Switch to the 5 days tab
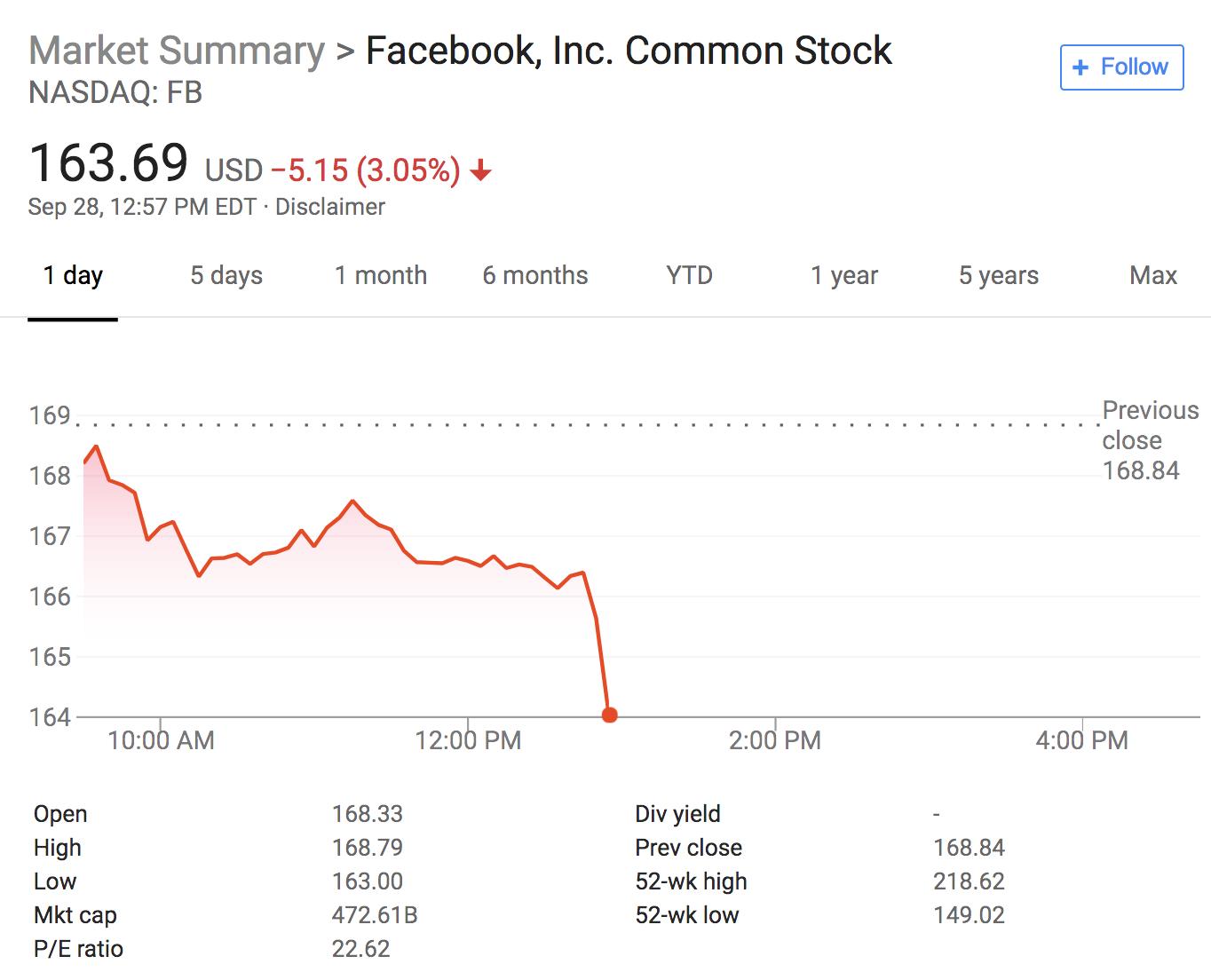Image resolution: width=1211 pixels, height=980 pixels. pos(226,275)
